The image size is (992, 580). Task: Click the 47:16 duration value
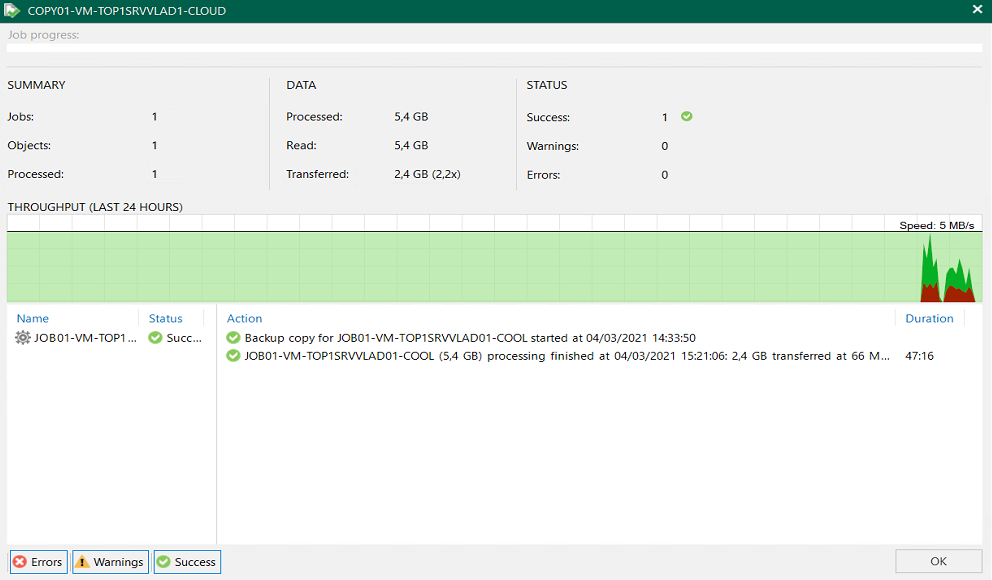(x=919, y=356)
